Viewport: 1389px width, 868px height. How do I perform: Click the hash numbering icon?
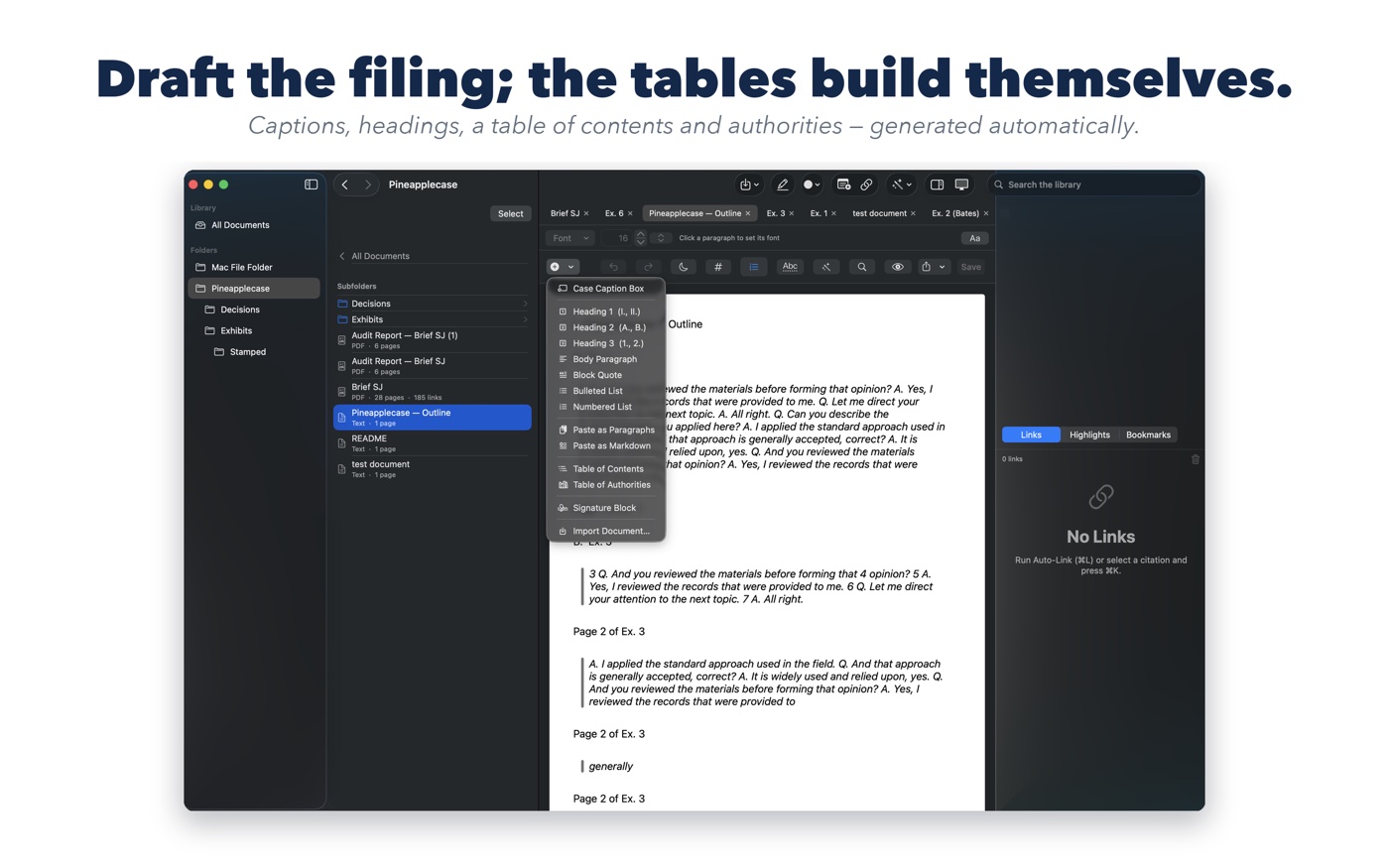[718, 267]
